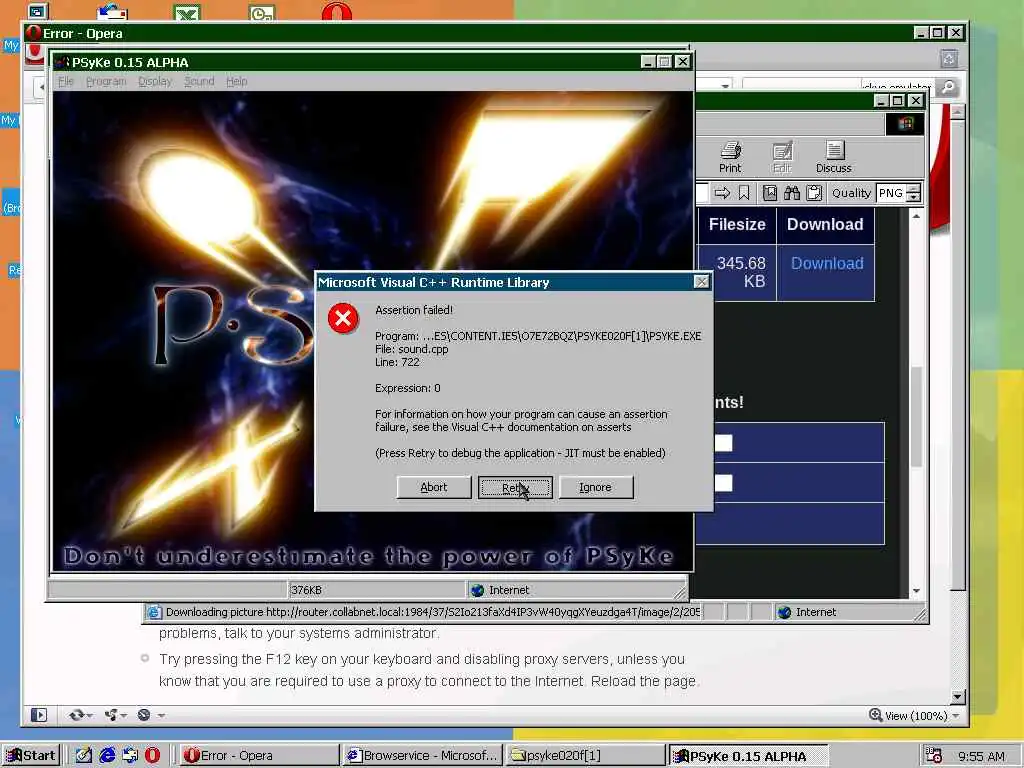This screenshot has height=768, width=1024.
Task: Click the Download column header
Action: (825, 224)
